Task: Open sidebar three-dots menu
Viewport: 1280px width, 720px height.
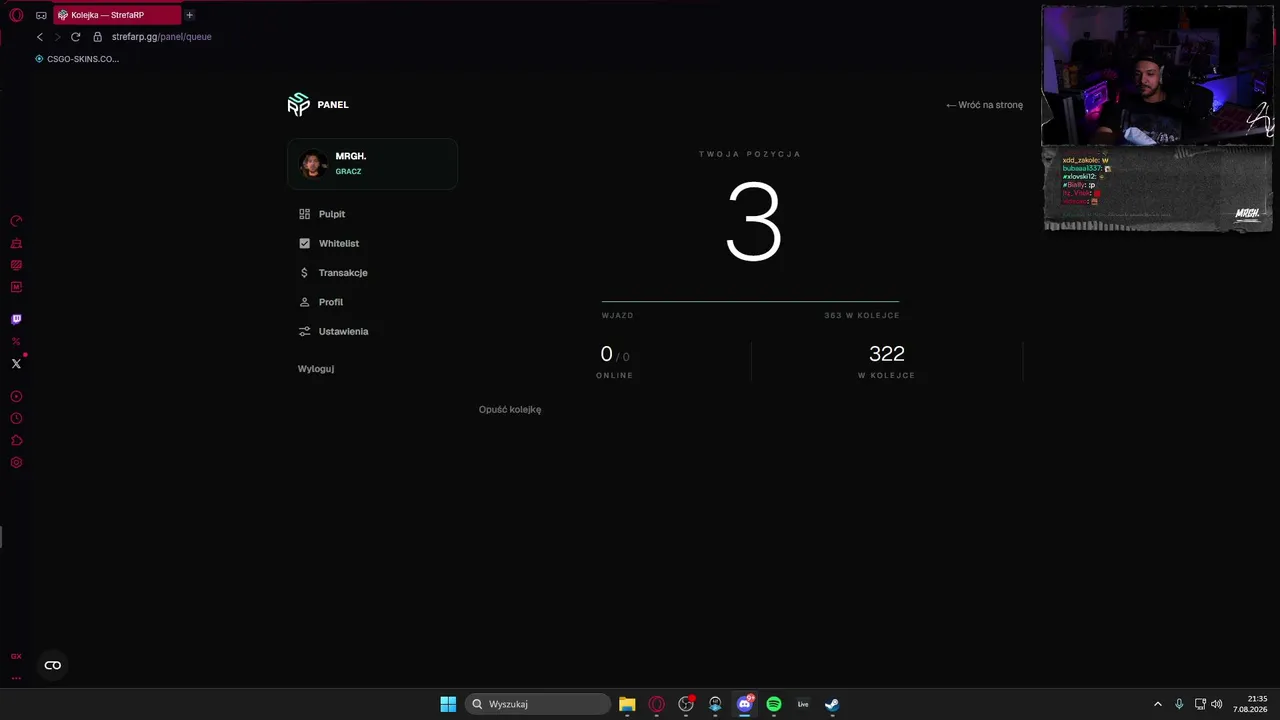Action: [16, 678]
